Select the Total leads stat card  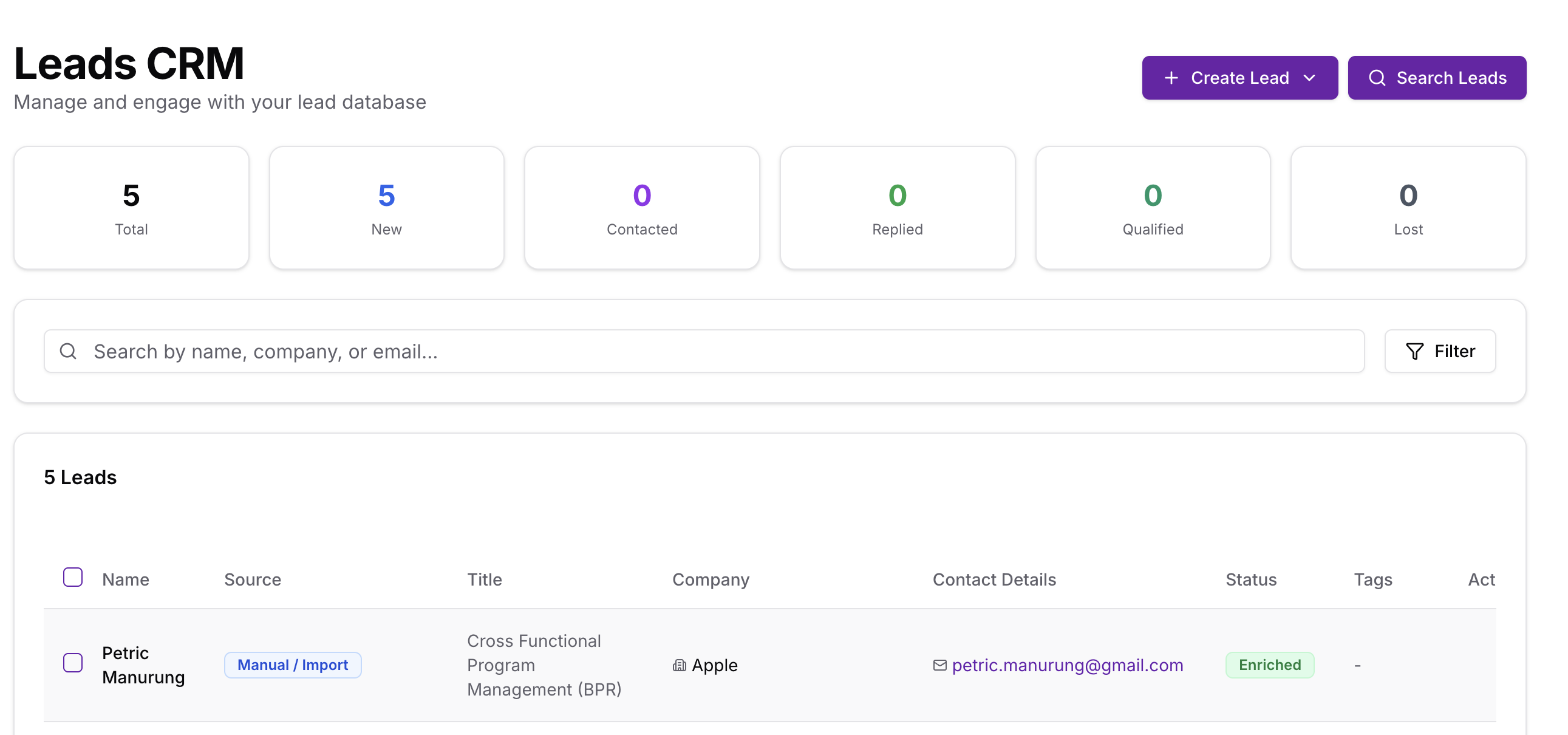pyautogui.click(x=131, y=207)
